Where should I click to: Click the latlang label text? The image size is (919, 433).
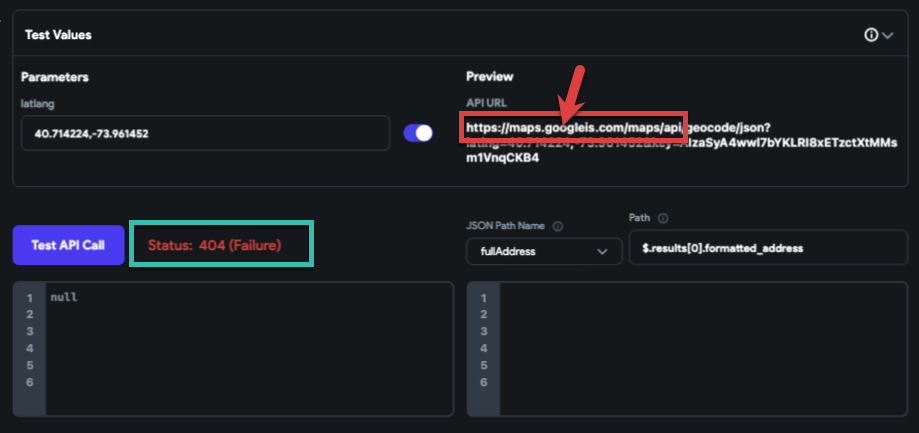coord(37,103)
